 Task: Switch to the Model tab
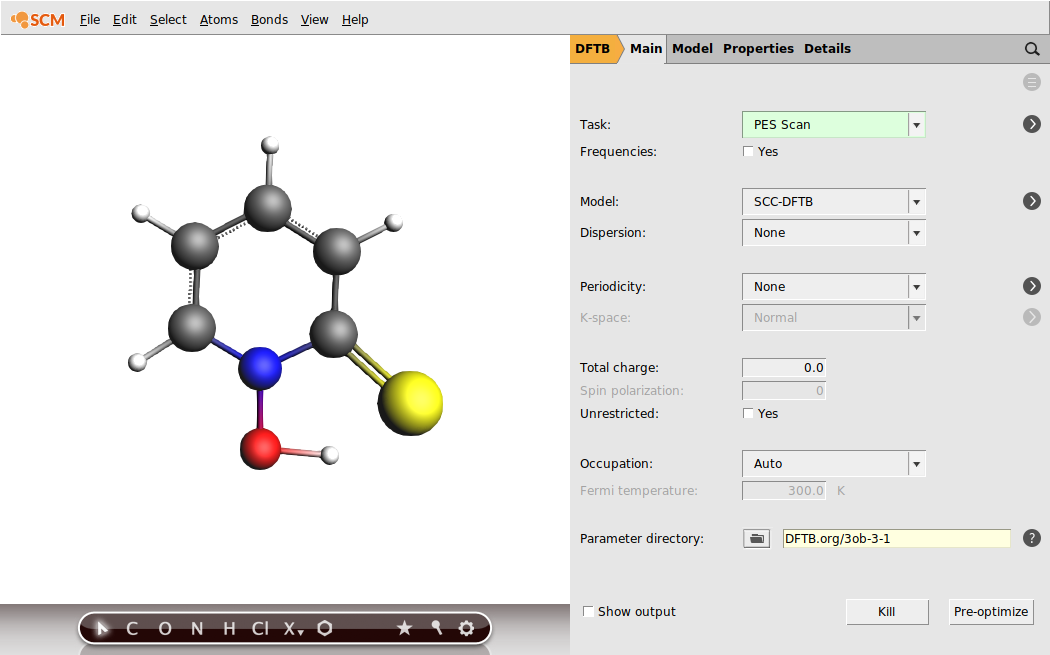[x=692, y=49]
